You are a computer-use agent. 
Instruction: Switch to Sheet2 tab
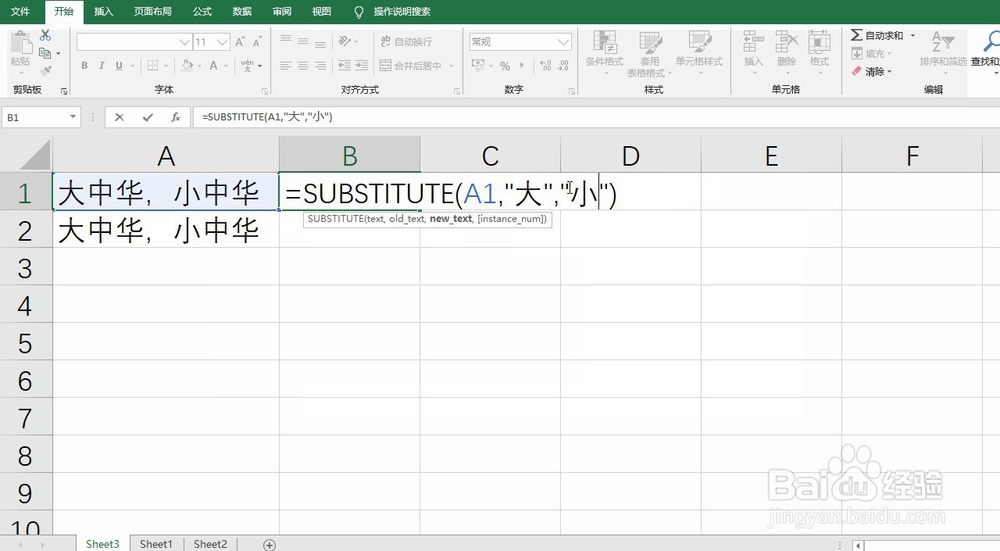pos(210,544)
